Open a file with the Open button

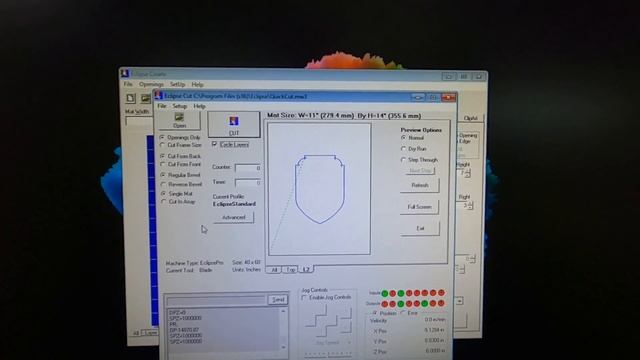point(180,121)
